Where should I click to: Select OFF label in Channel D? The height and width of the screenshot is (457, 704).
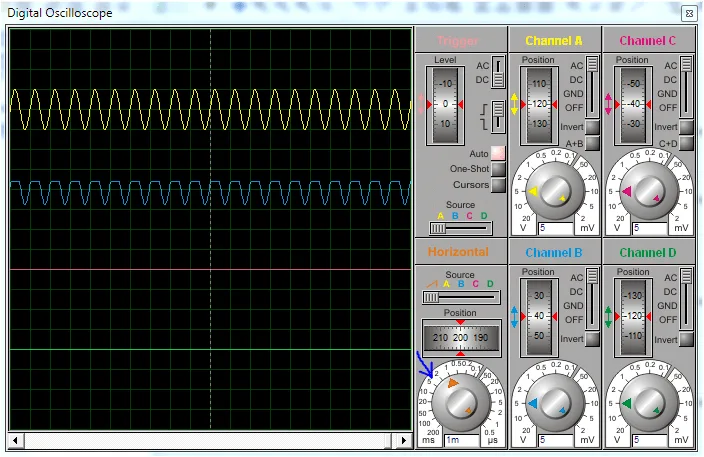point(668,320)
